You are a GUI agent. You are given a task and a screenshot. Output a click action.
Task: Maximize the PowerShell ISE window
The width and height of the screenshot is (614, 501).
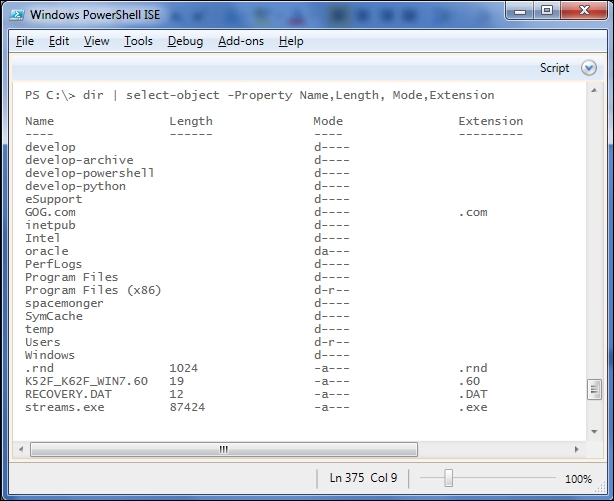click(547, 11)
